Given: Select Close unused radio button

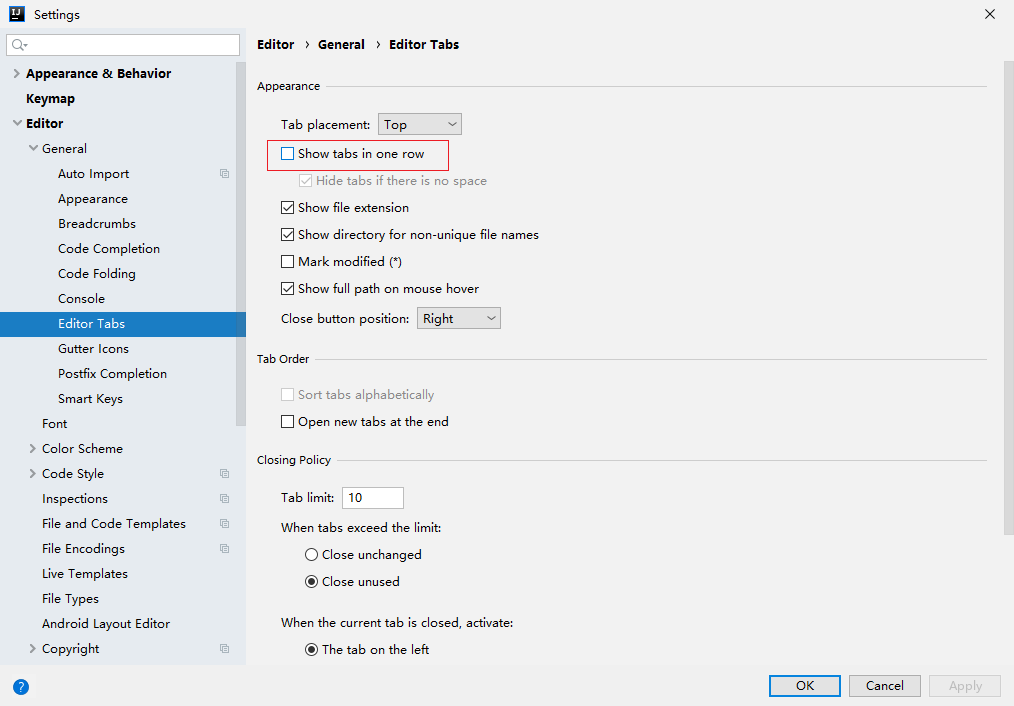Looking at the screenshot, I should click(311, 582).
